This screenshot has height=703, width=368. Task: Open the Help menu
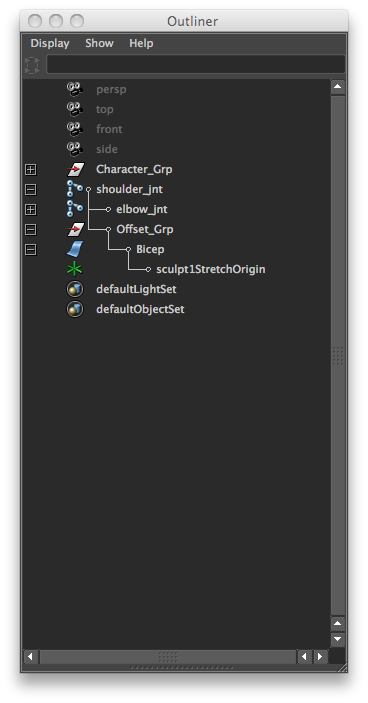tap(141, 43)
